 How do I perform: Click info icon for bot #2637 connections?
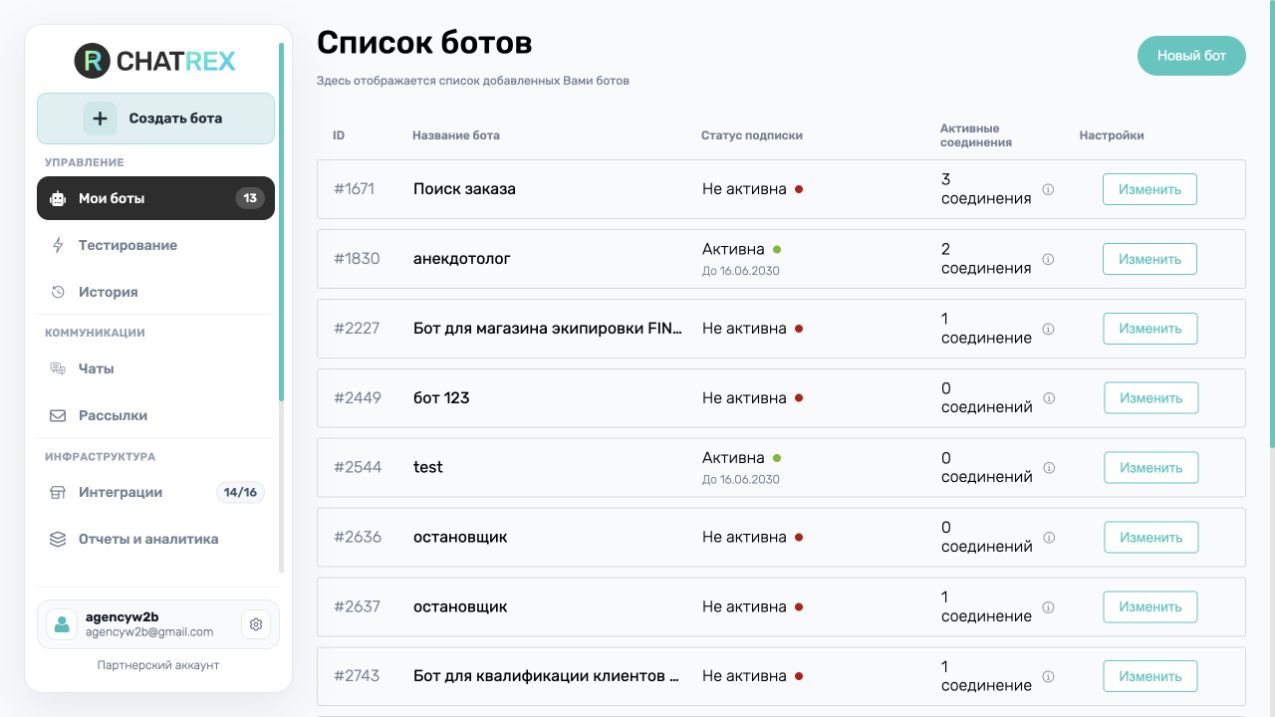pyautogui.click(x=1048, y=607)
